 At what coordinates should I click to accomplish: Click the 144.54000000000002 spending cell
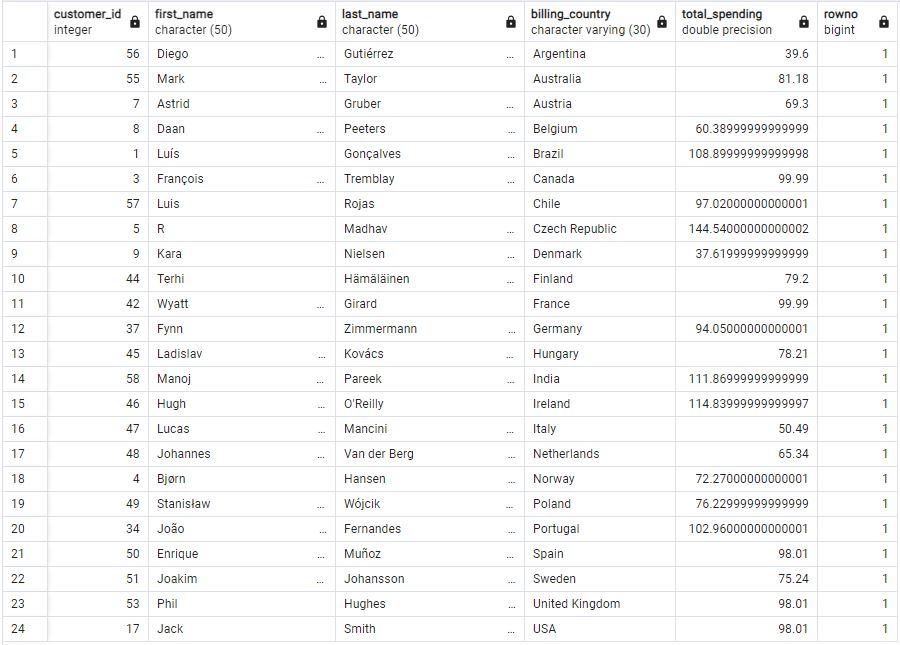[x=746, y=229]
